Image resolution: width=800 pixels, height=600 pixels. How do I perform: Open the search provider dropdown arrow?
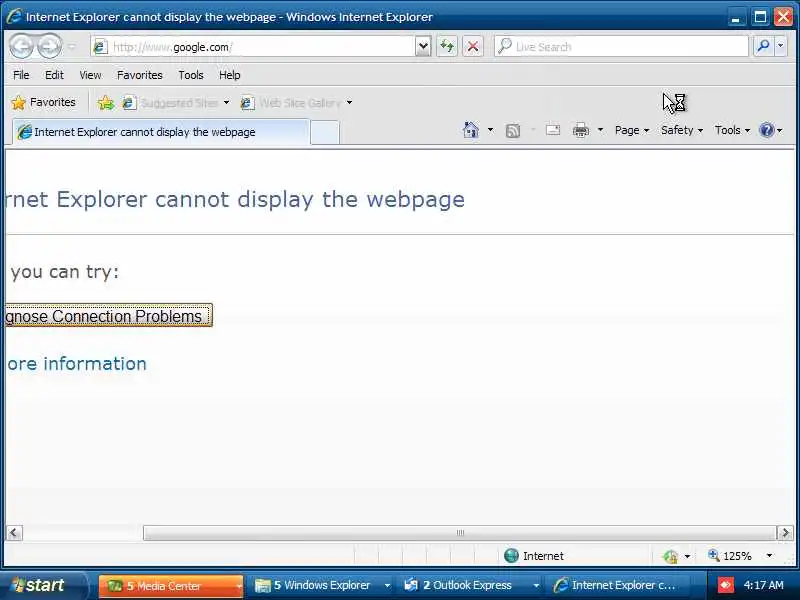(x=781, y=46)
